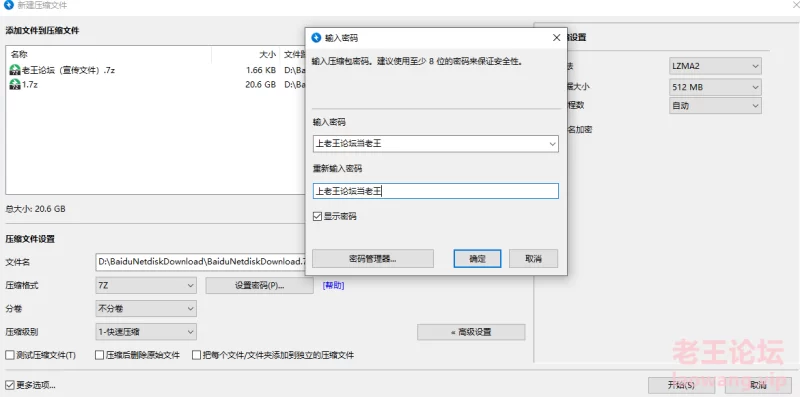Click the password dialog's lightning app icon
The image size is (800, 397).
(316, 38)
